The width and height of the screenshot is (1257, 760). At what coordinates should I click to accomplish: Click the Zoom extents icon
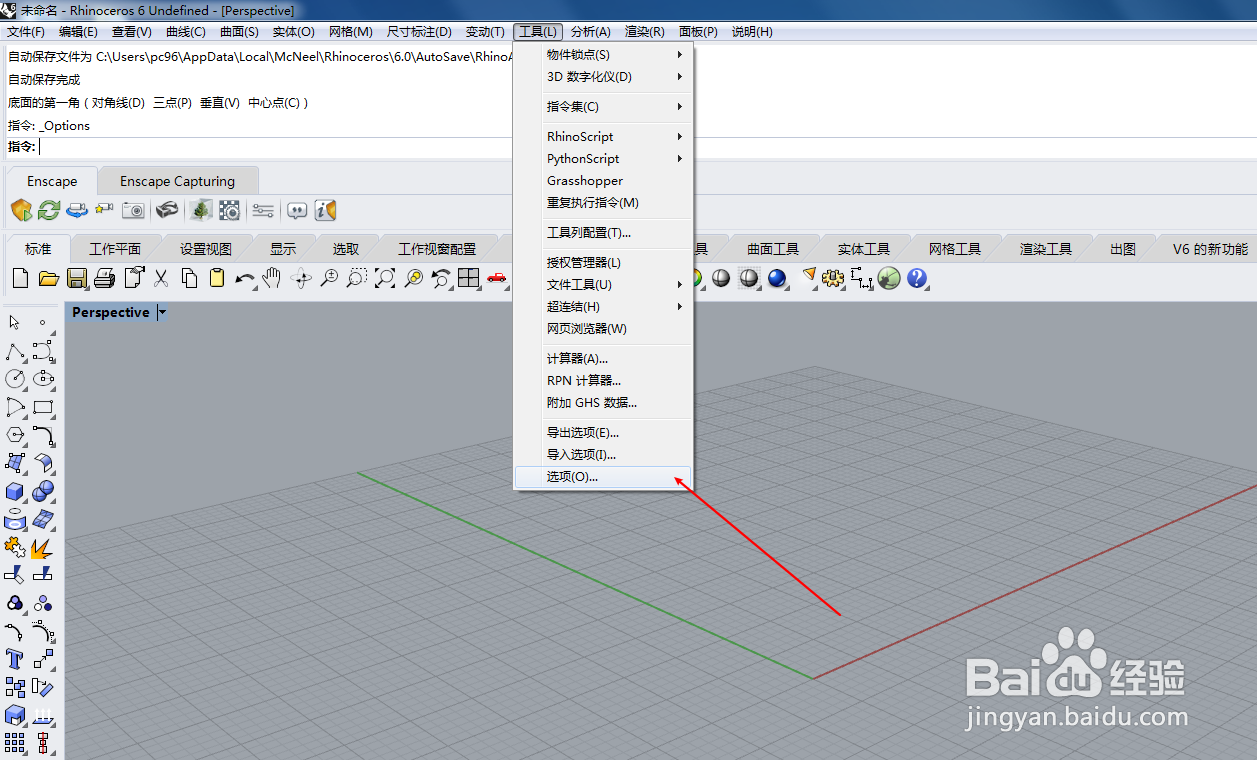[x=385, y=278]
